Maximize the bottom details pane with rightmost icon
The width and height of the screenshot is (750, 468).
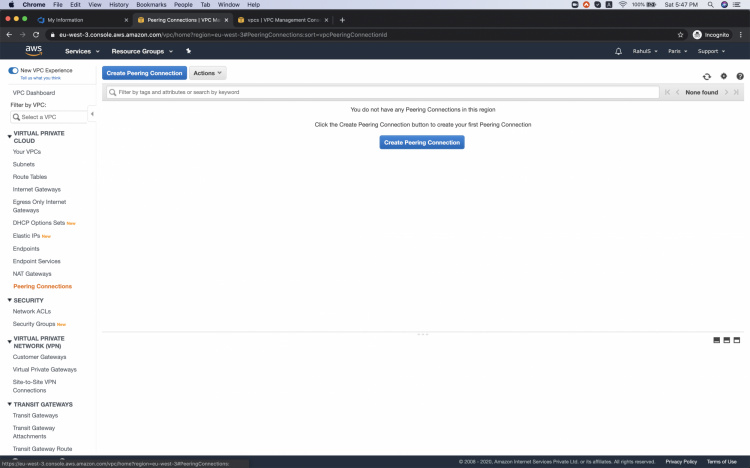[737, 340]
